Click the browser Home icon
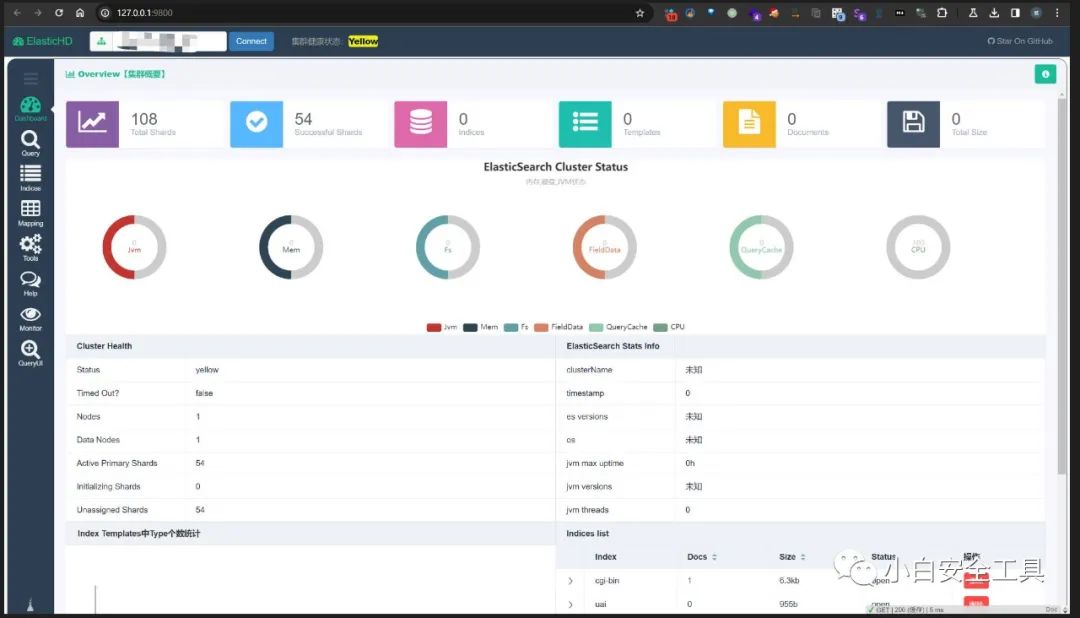Screen dimensions: 1080x618 click(80, 13)
